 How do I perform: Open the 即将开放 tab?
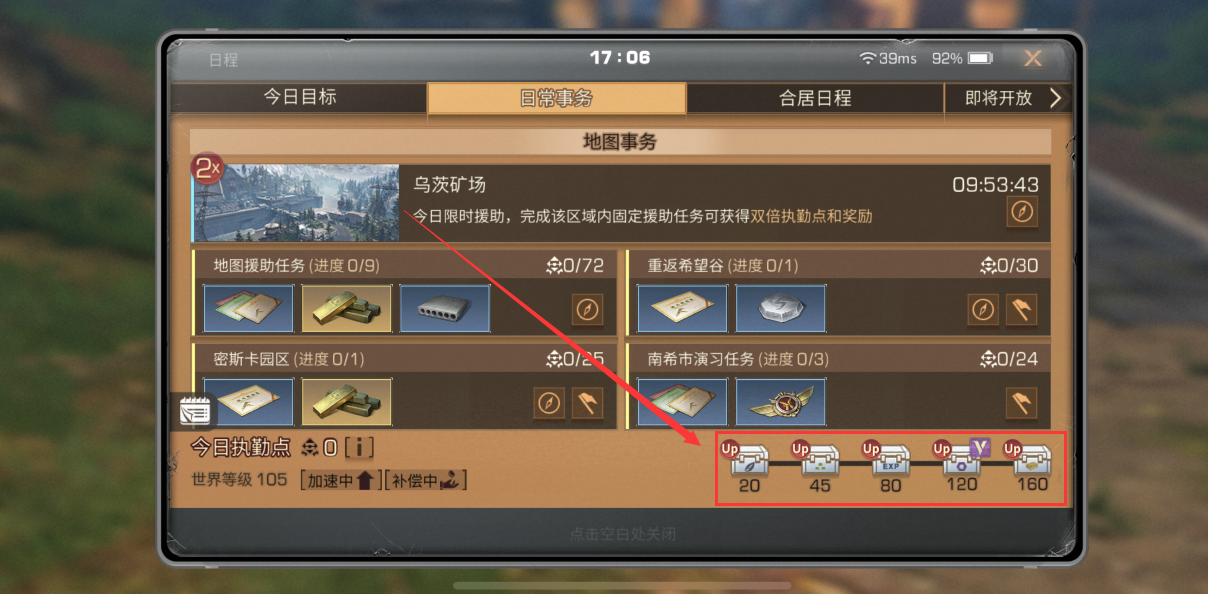click(x=998, y=98)
